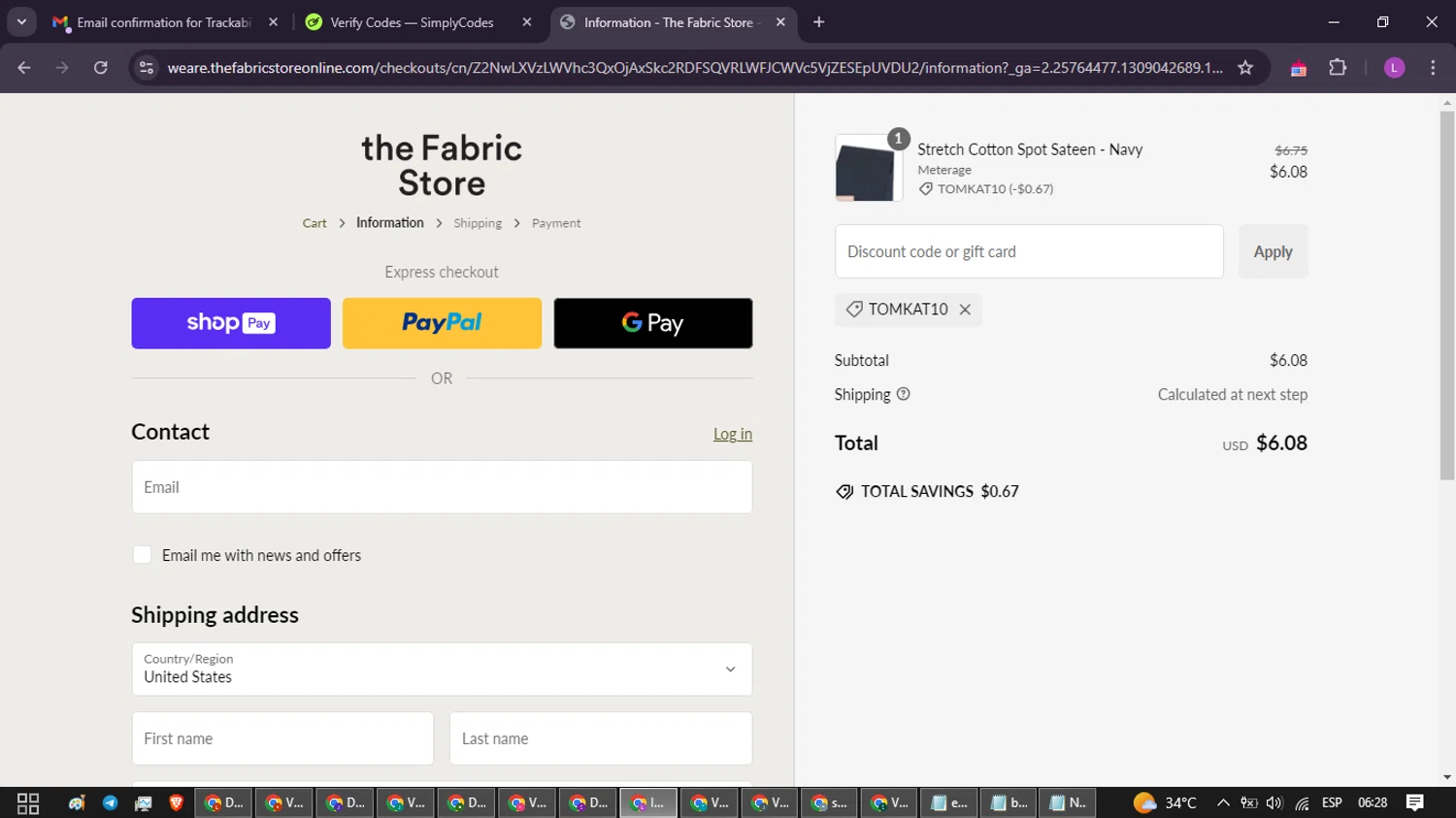Check out with Shop Pay

pyautogui.click(x=231, y=323)
